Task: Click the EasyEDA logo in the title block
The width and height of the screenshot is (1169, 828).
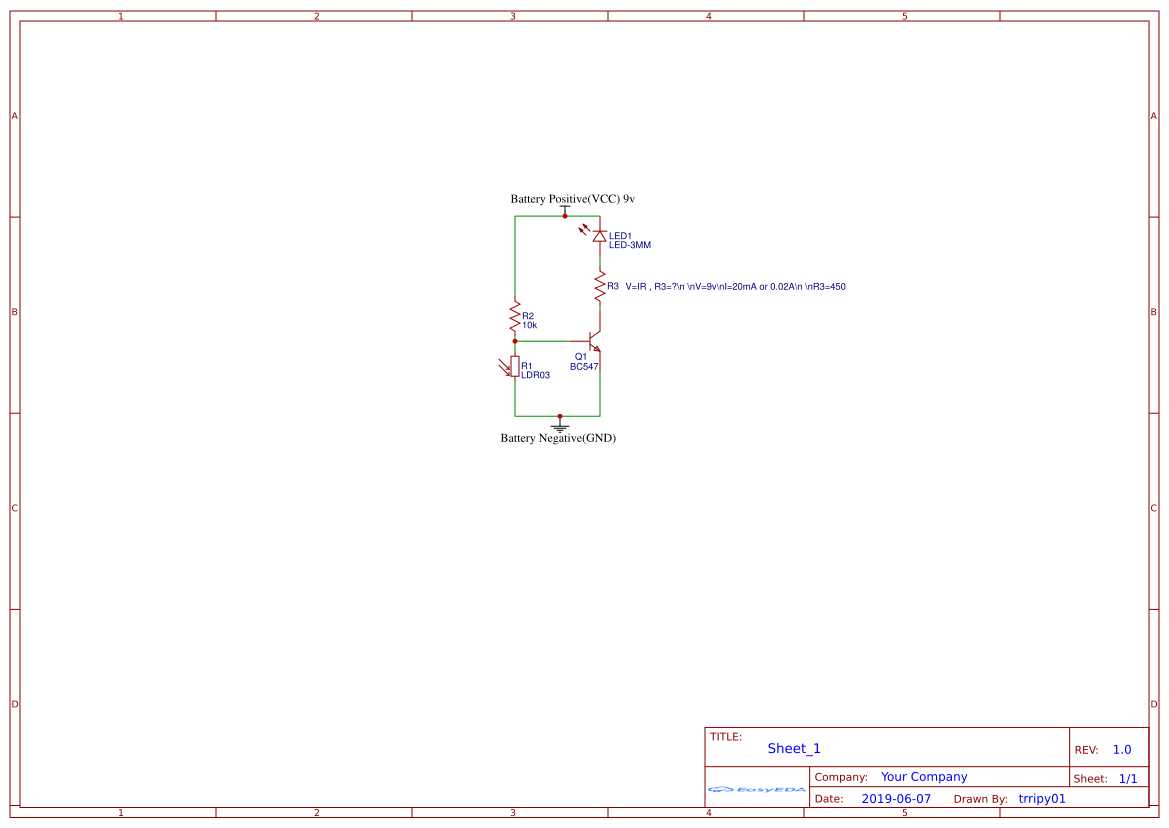Action: tap(755, 790)
